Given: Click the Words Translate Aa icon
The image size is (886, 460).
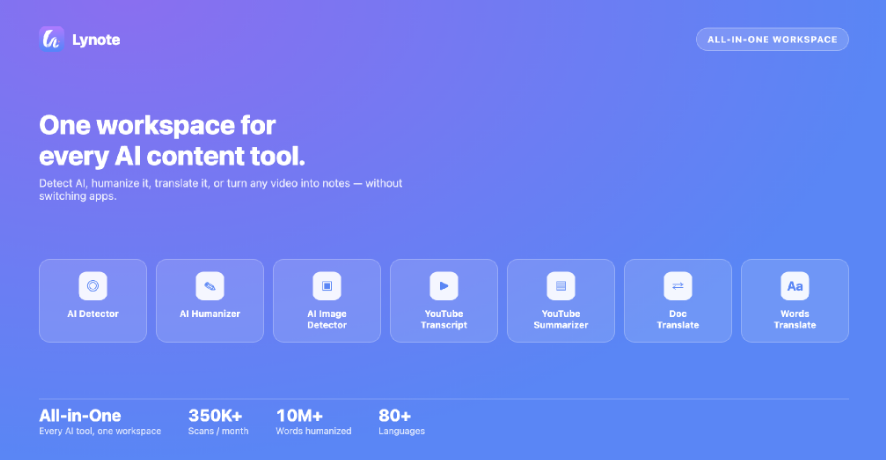Looking at the screenshot, I should pos(794,286).
